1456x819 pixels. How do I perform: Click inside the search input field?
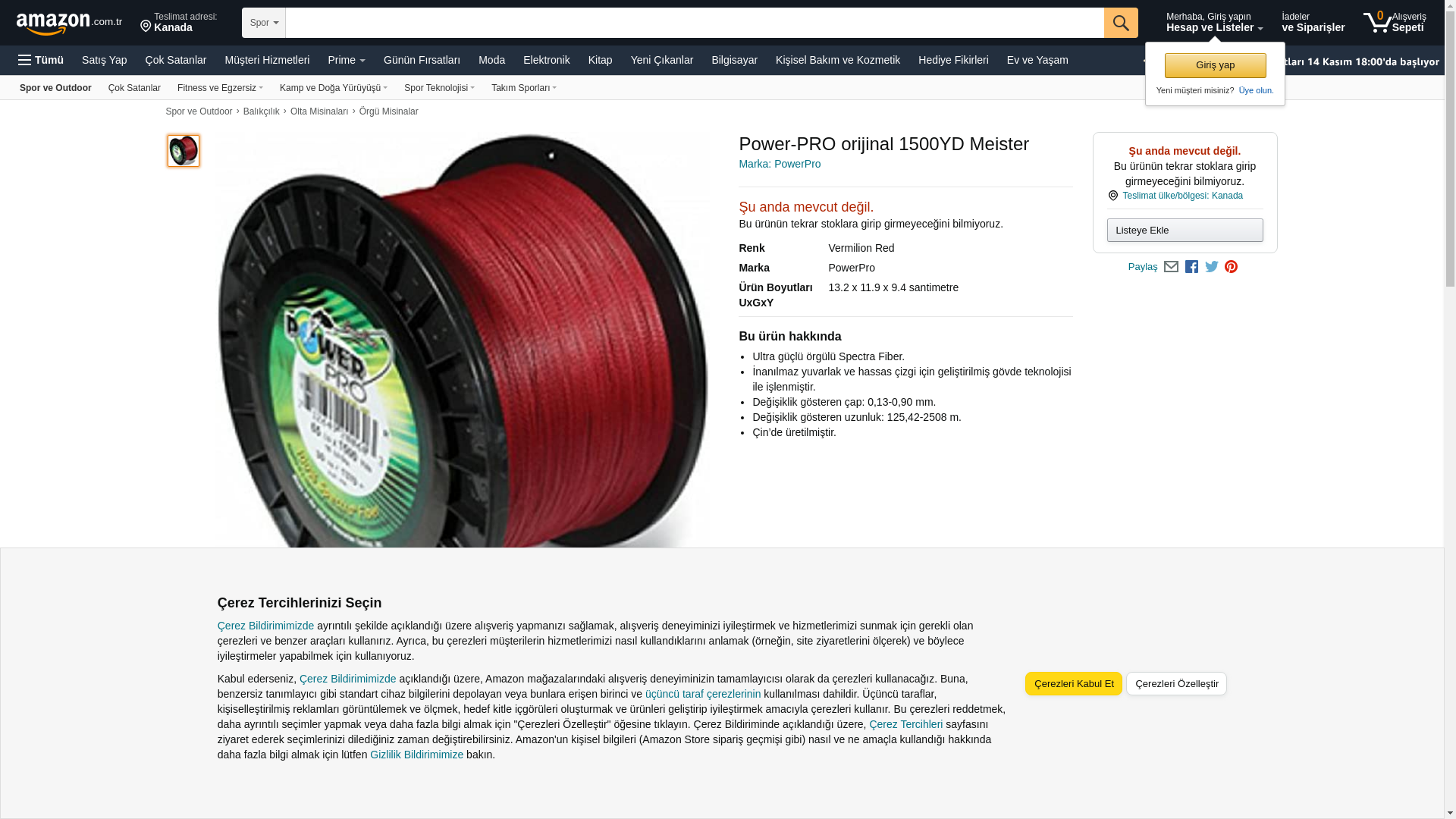(x=695, y=23)
